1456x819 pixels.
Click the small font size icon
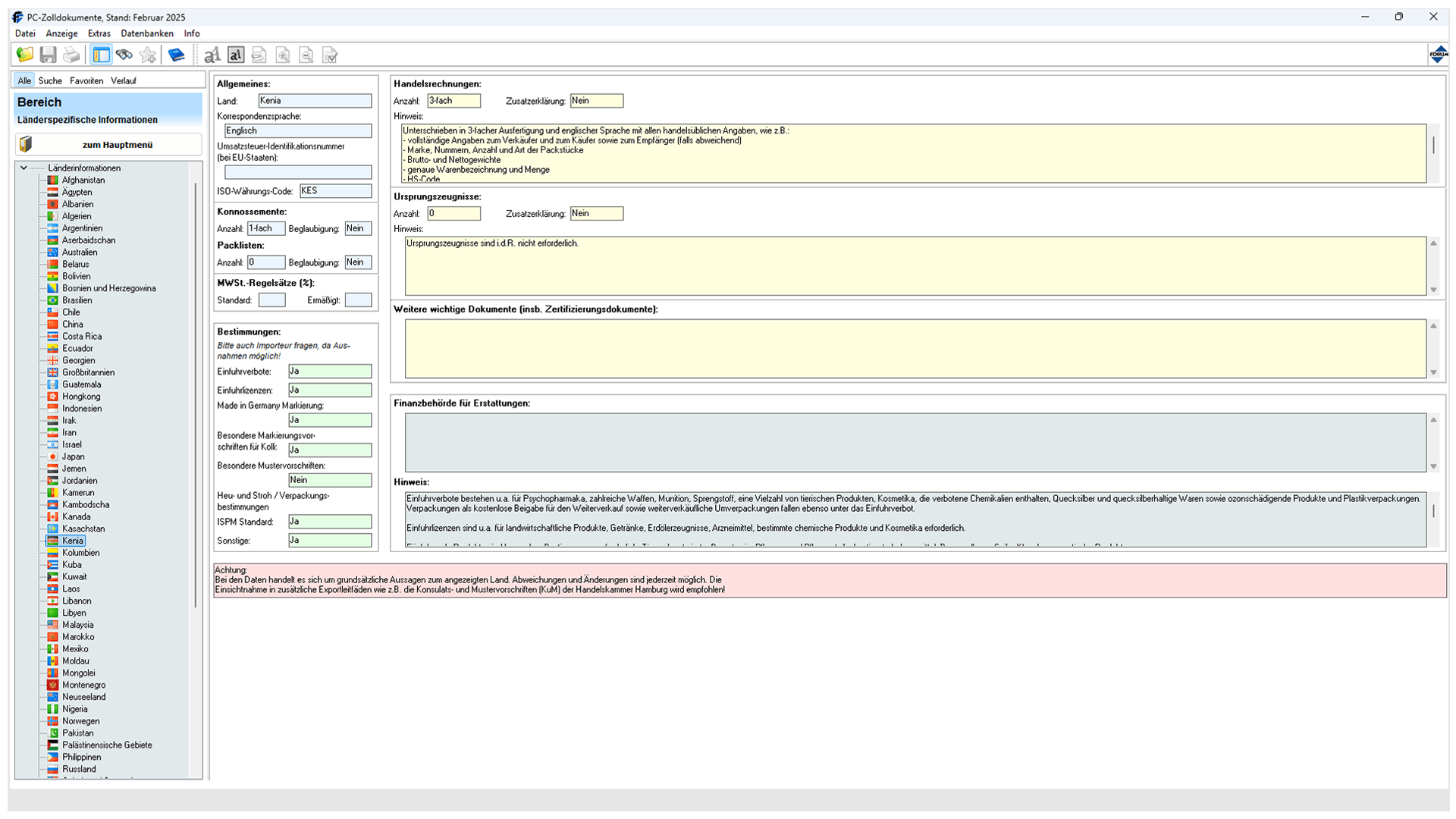coord(236,55)
